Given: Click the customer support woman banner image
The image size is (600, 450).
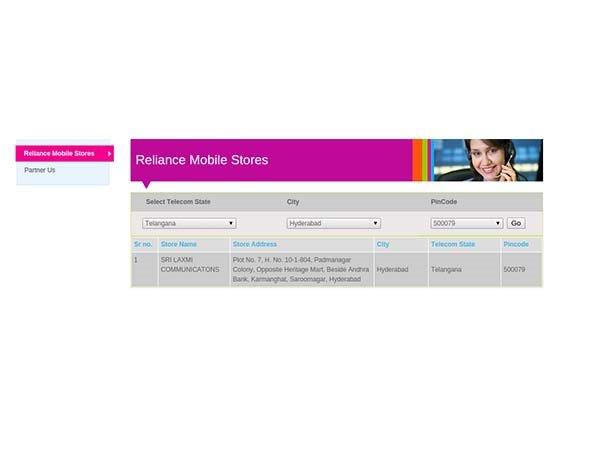Looking at the screenshot, I should (x=486, y=160).
